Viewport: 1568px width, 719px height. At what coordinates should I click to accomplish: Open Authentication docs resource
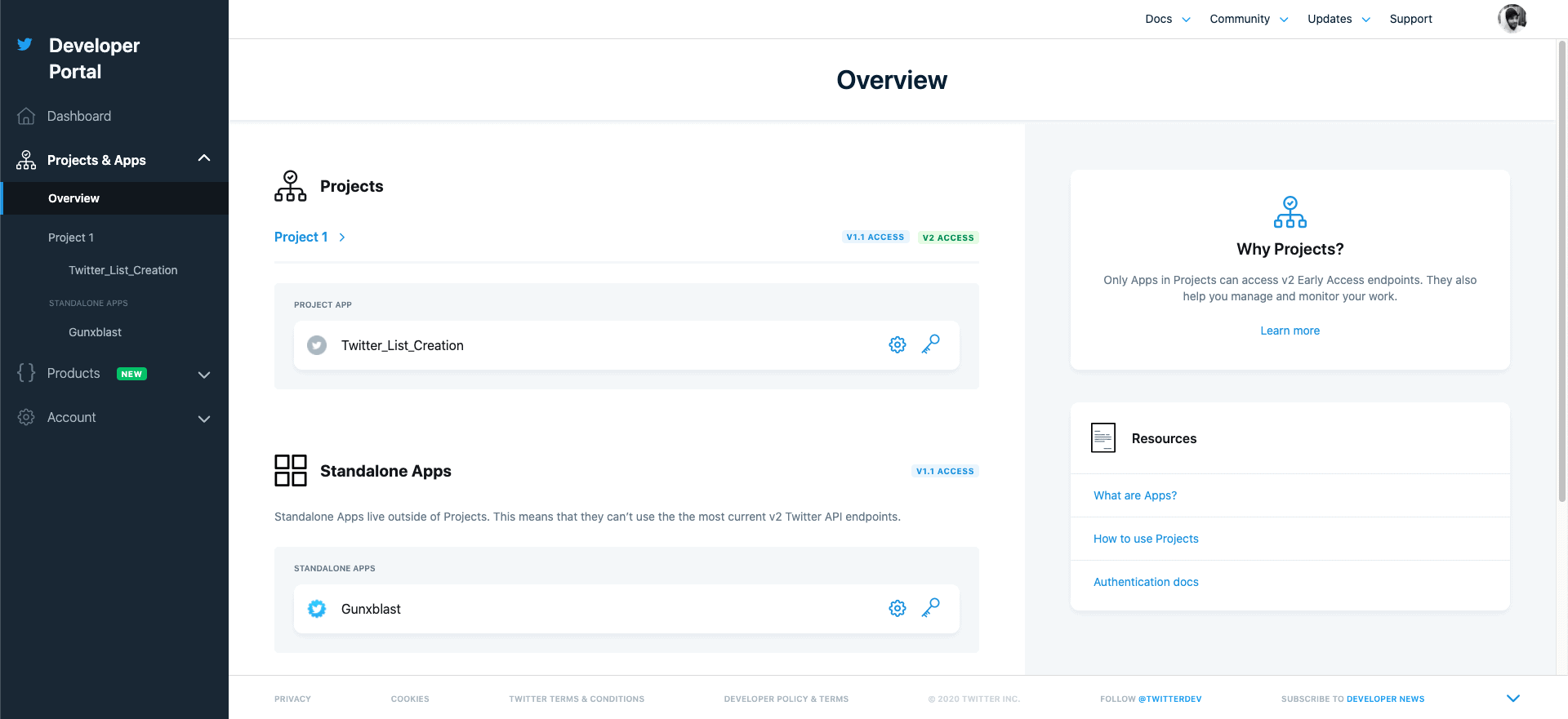pyautogui.click(x=1146, y=582)
